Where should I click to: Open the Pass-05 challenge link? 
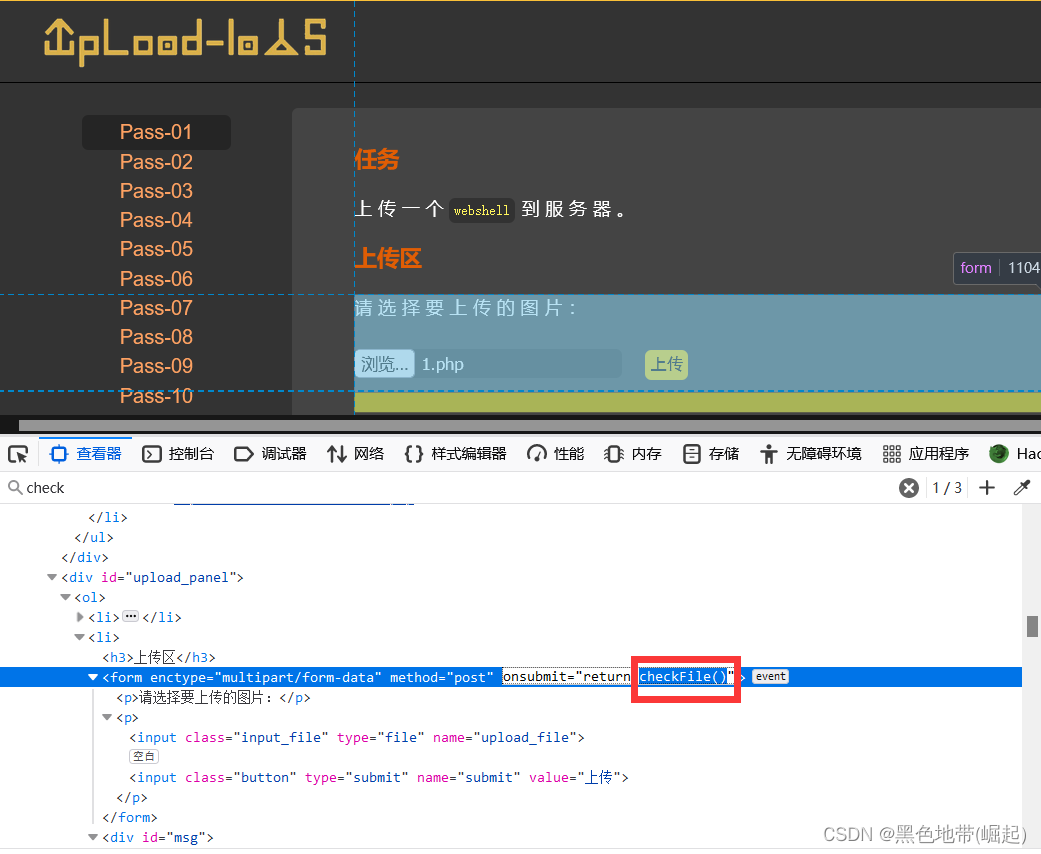pos(156,249)
